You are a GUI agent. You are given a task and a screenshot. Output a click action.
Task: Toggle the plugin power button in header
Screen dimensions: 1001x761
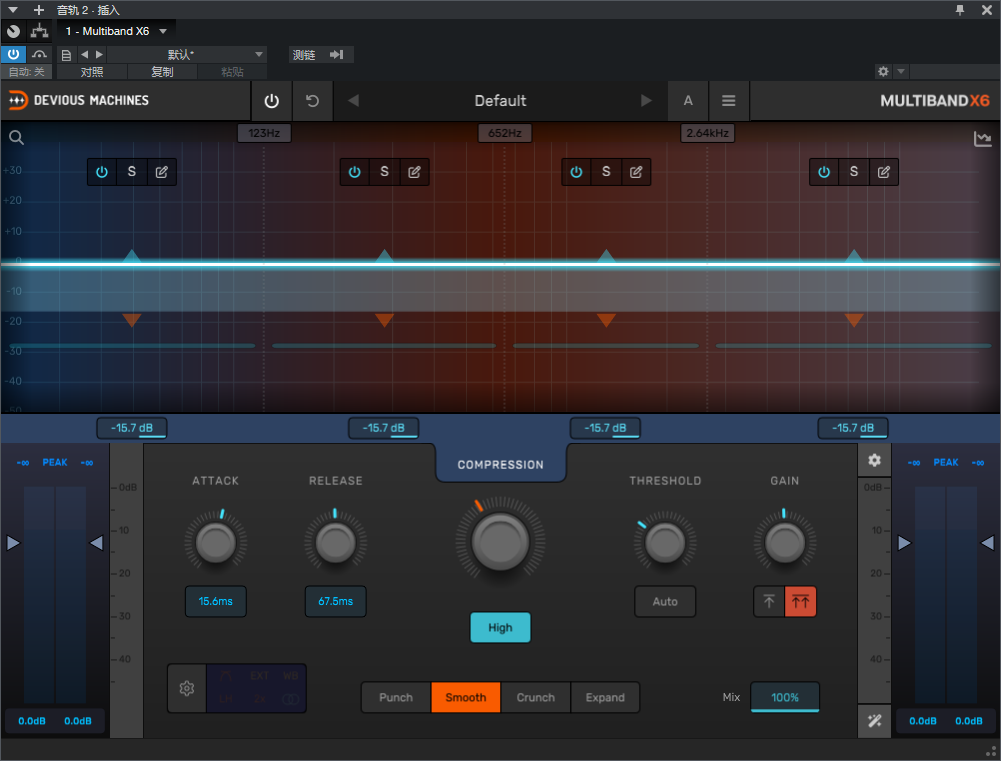coord(271,101)
